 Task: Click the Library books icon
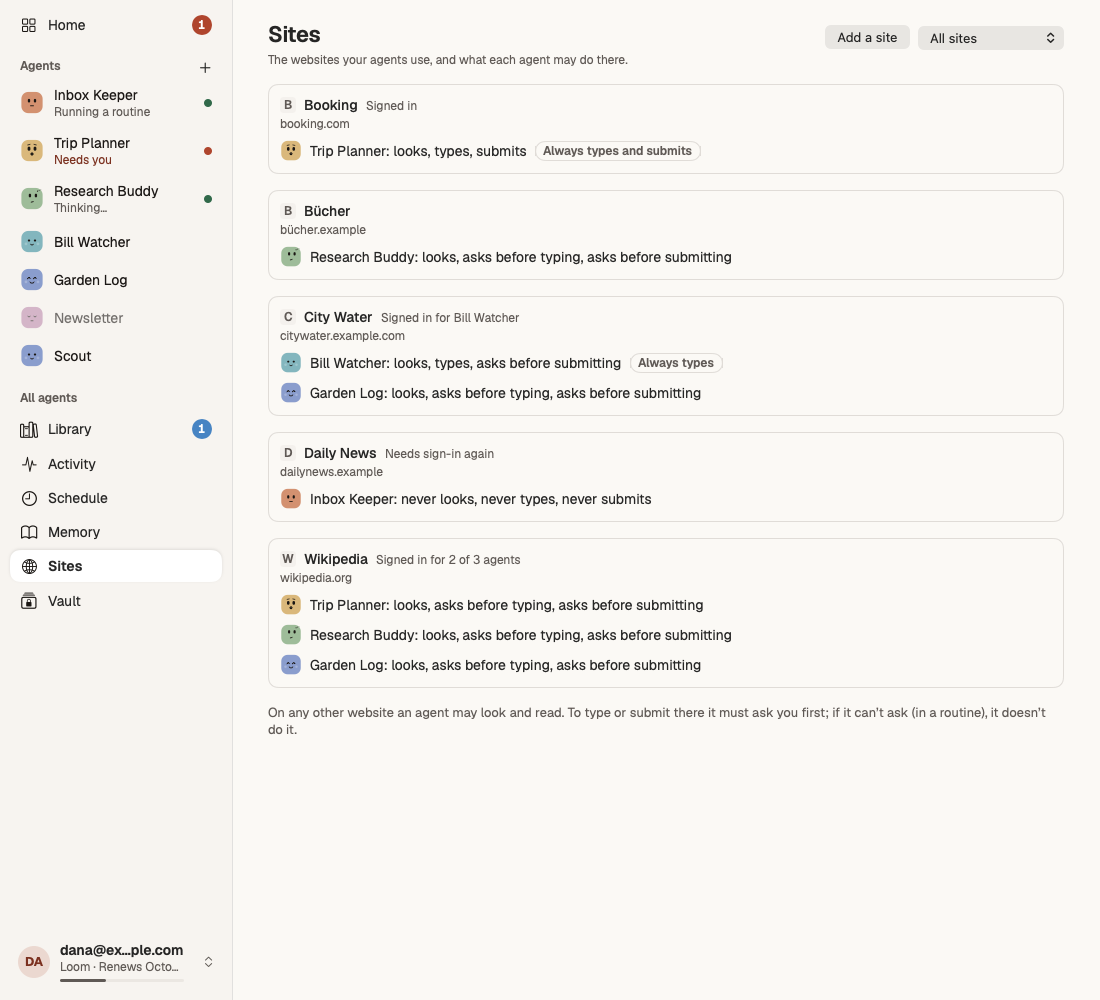tap(29, 429)
